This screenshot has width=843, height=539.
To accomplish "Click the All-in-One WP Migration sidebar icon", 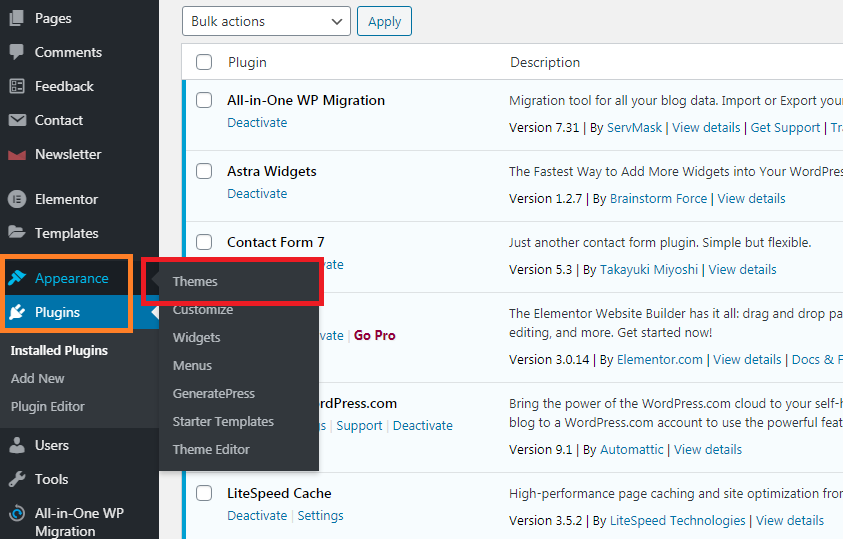I will pyautogui.click(x=17, y=513).
